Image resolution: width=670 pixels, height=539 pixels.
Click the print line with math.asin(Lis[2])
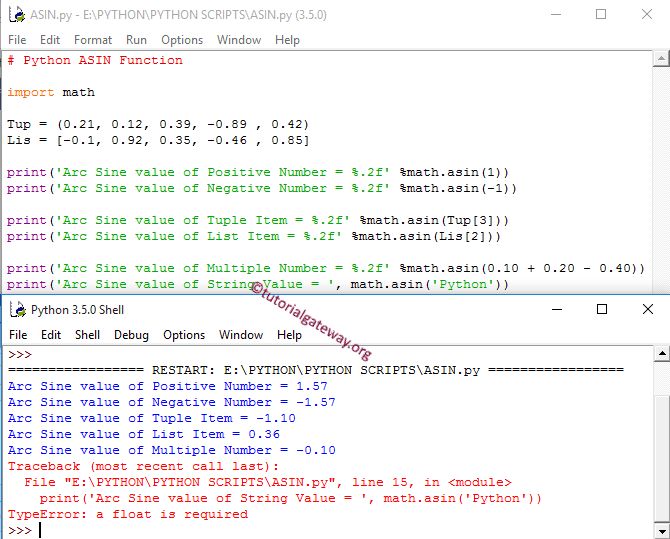click(x=254, y=236)
